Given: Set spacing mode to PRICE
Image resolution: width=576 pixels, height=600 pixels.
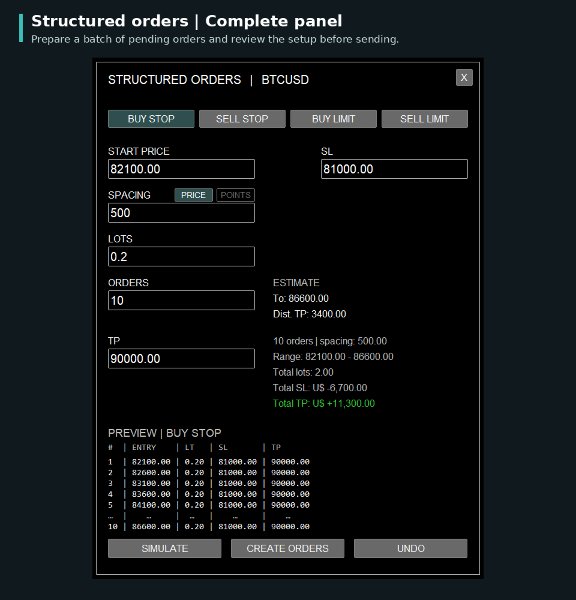Looking at the screenshot, I should click(x=193, y=195).
